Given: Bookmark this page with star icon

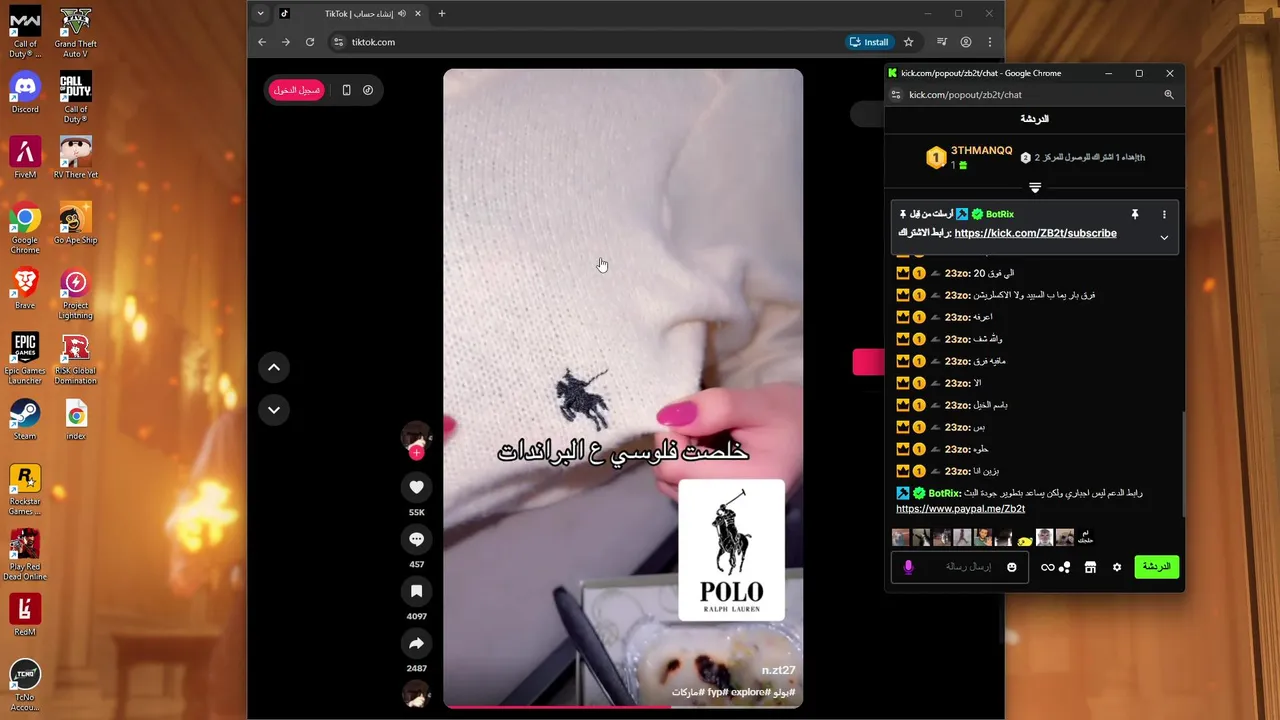Looking at the screenshot, I should [908, 42].
